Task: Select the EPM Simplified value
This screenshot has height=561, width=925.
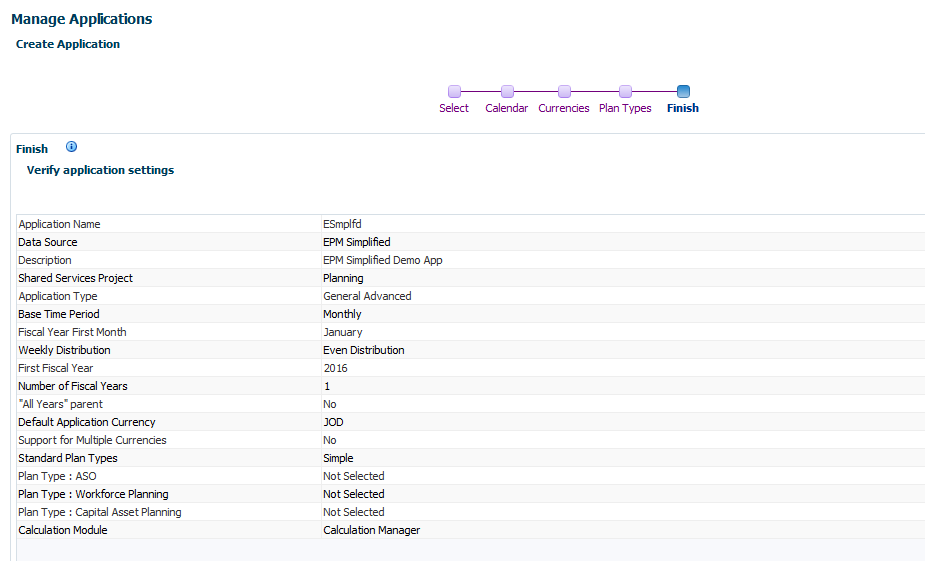Action: coord(356,242)
